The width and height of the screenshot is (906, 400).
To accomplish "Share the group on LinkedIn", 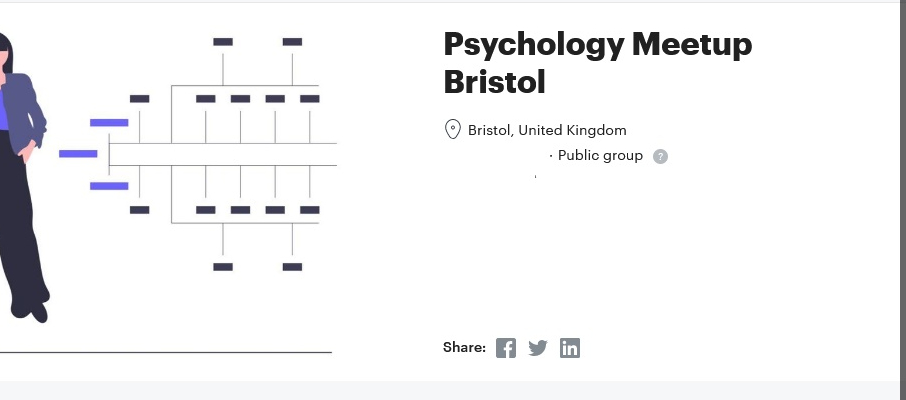I will tap(570, 348).
